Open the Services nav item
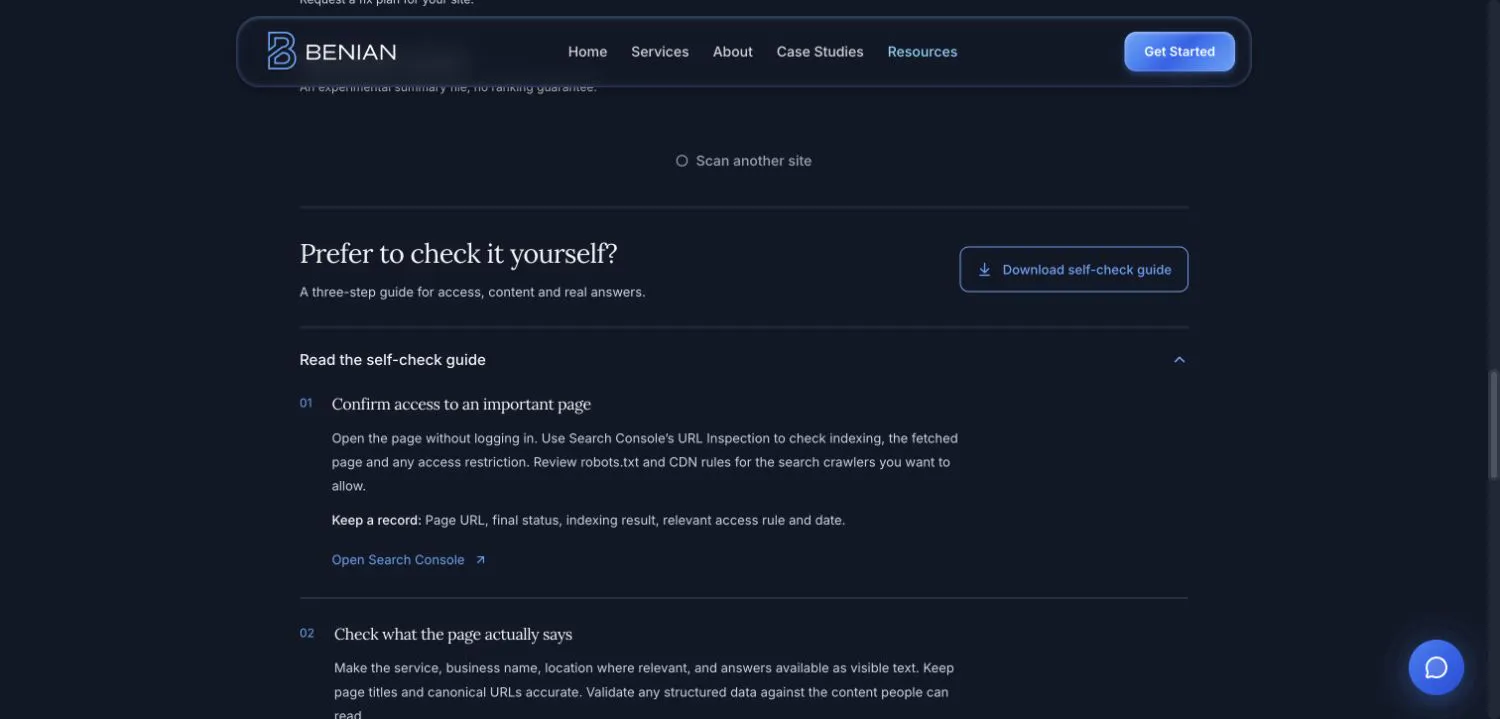Image resolution: width=1500 pixels, height=719 pixels. (x=660, y=52)
